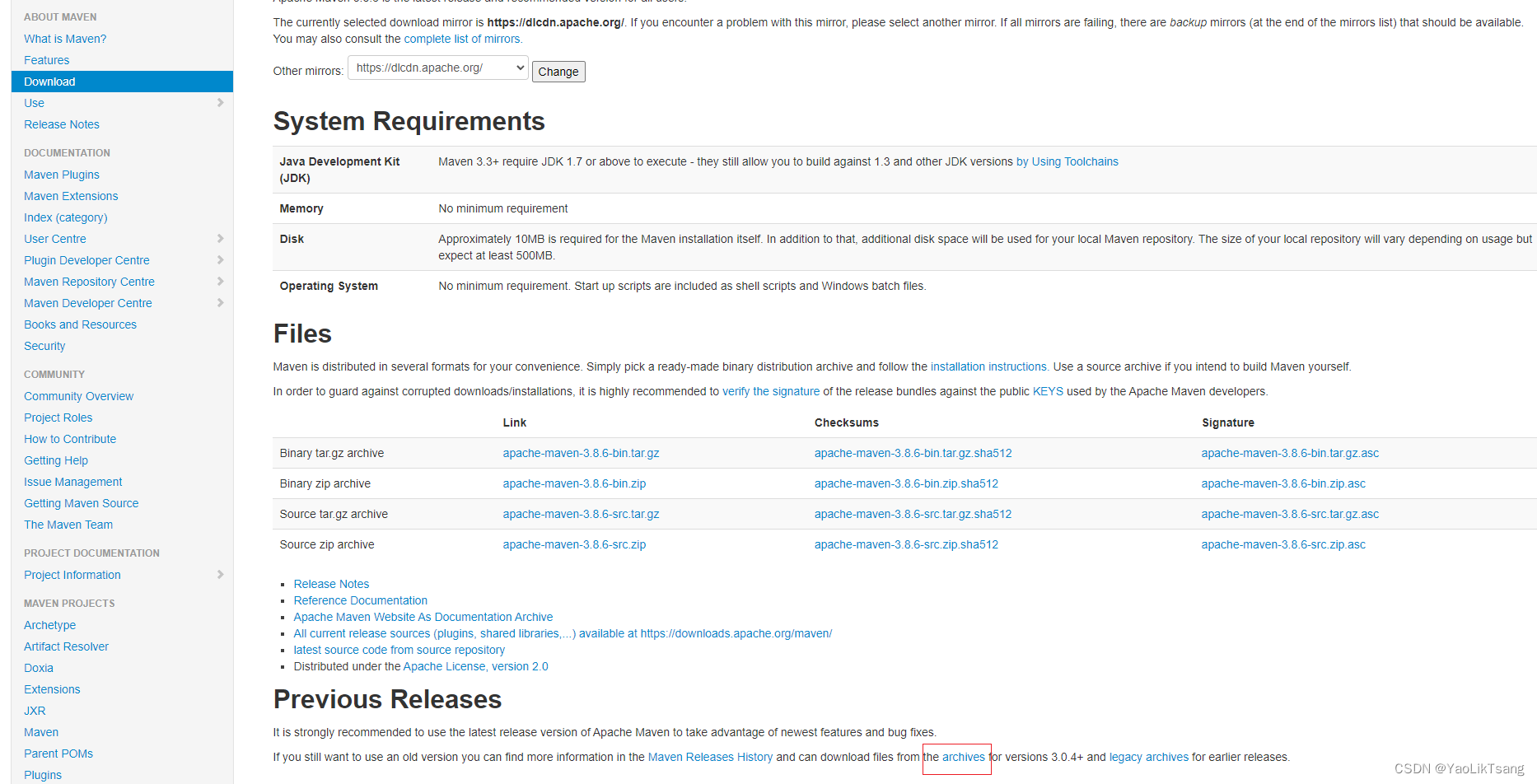Open apache-maven-3.8.6-src.tar.gz.sha512 checksum
The height and width of the screenshot is (784, 1537).
(913, 514)
